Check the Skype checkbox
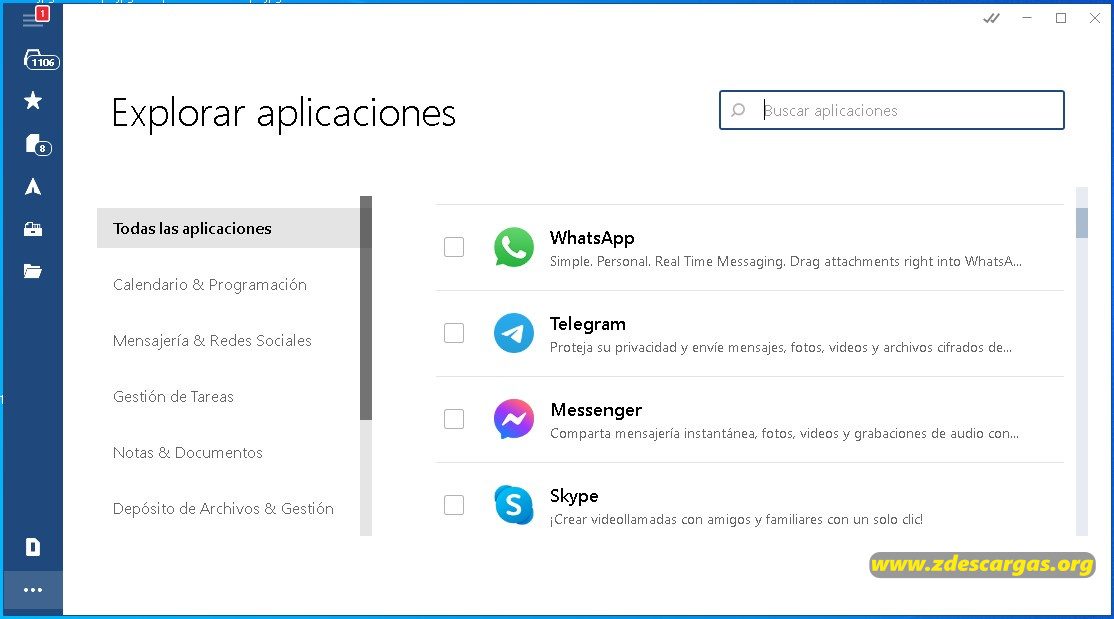The image size is (1114, 619). point(454,505)
